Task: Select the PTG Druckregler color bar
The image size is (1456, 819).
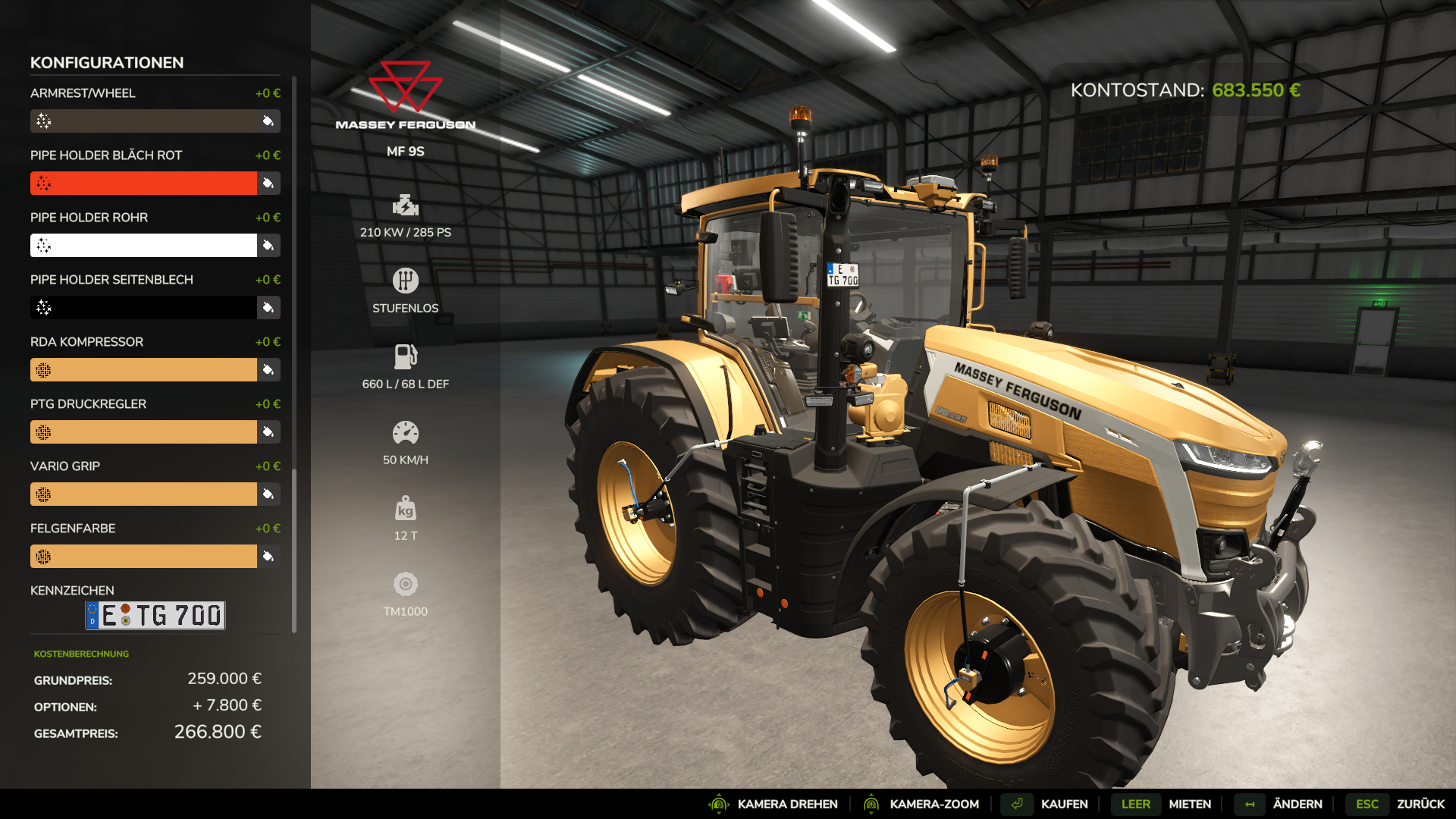Action: coord(144,432)
